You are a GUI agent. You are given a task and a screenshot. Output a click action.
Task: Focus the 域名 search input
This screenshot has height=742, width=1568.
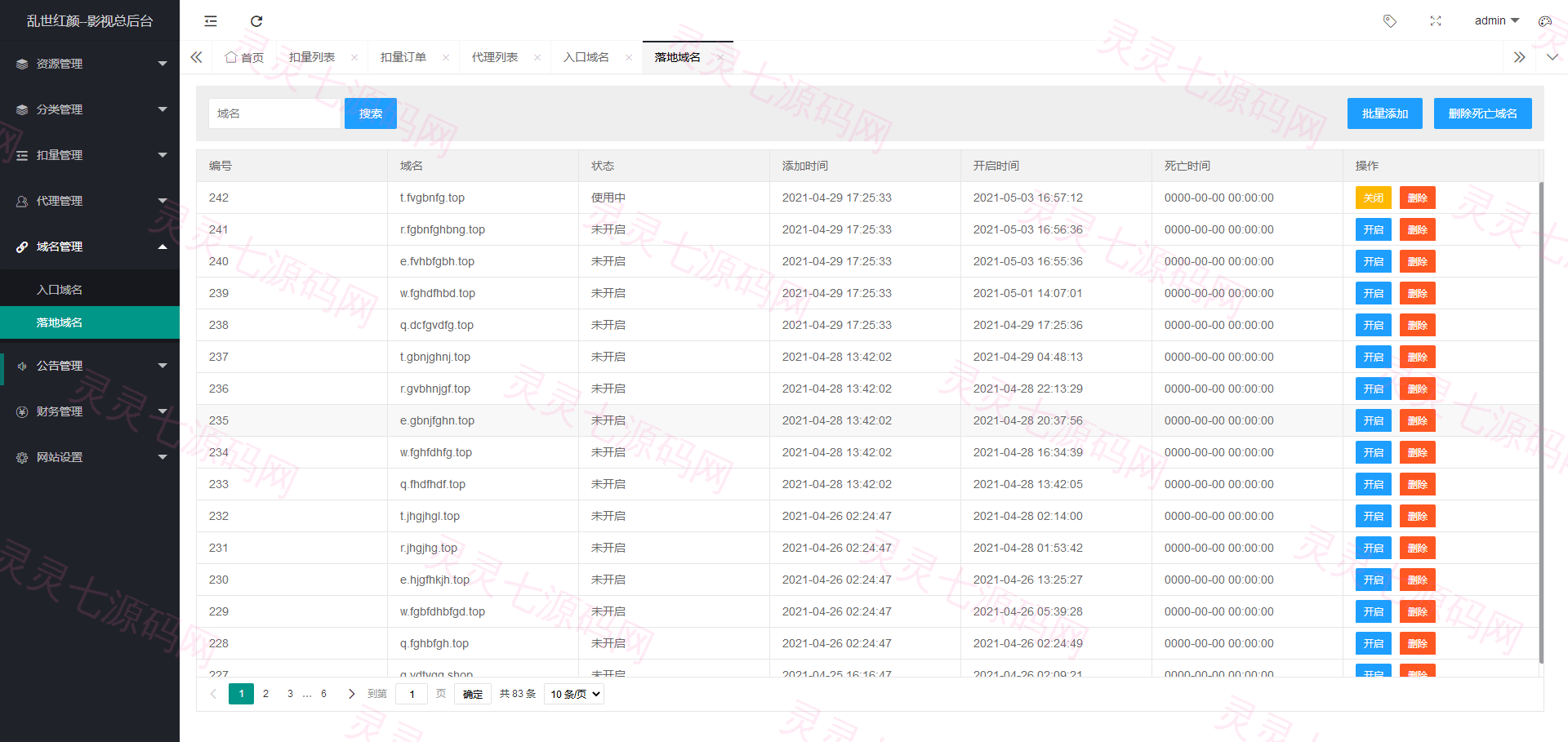click(x=274, y=113)
